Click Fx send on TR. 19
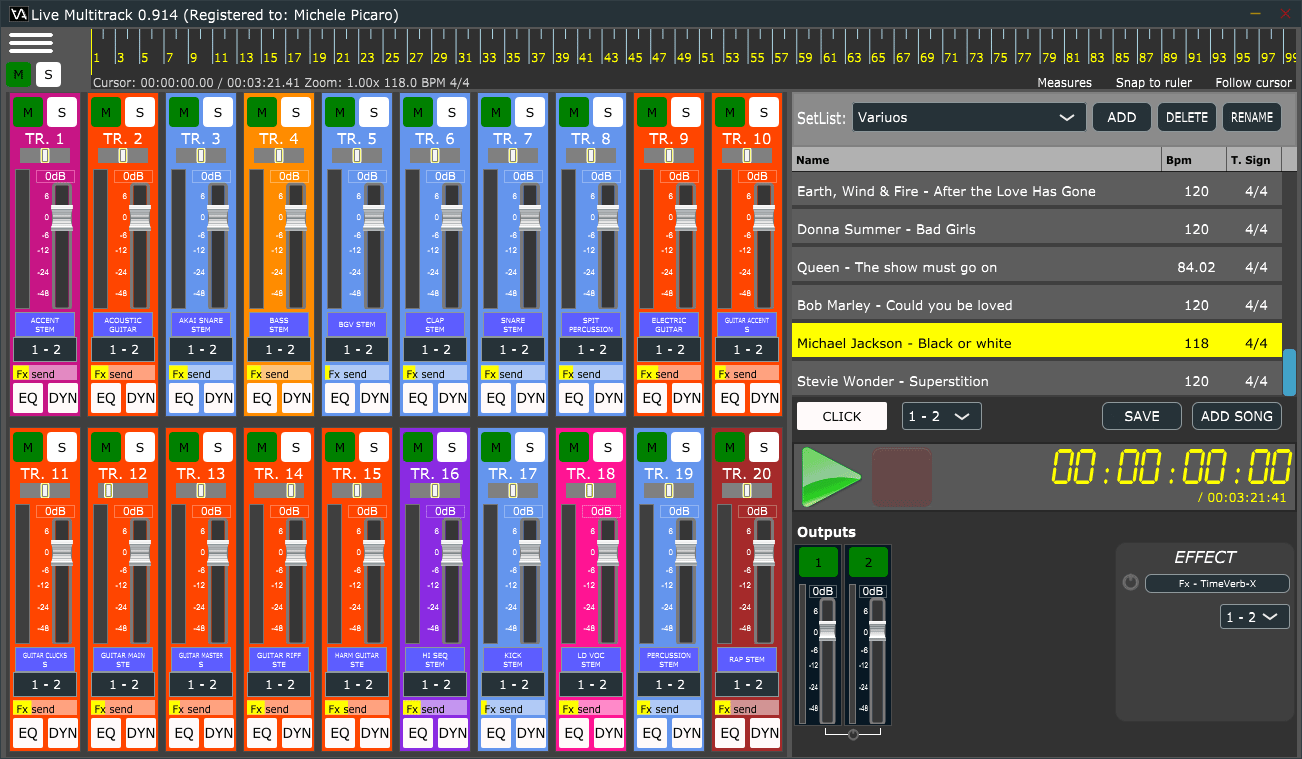Image resolution: width=1302 pixels, height=759 pixels. click(669, 709)
